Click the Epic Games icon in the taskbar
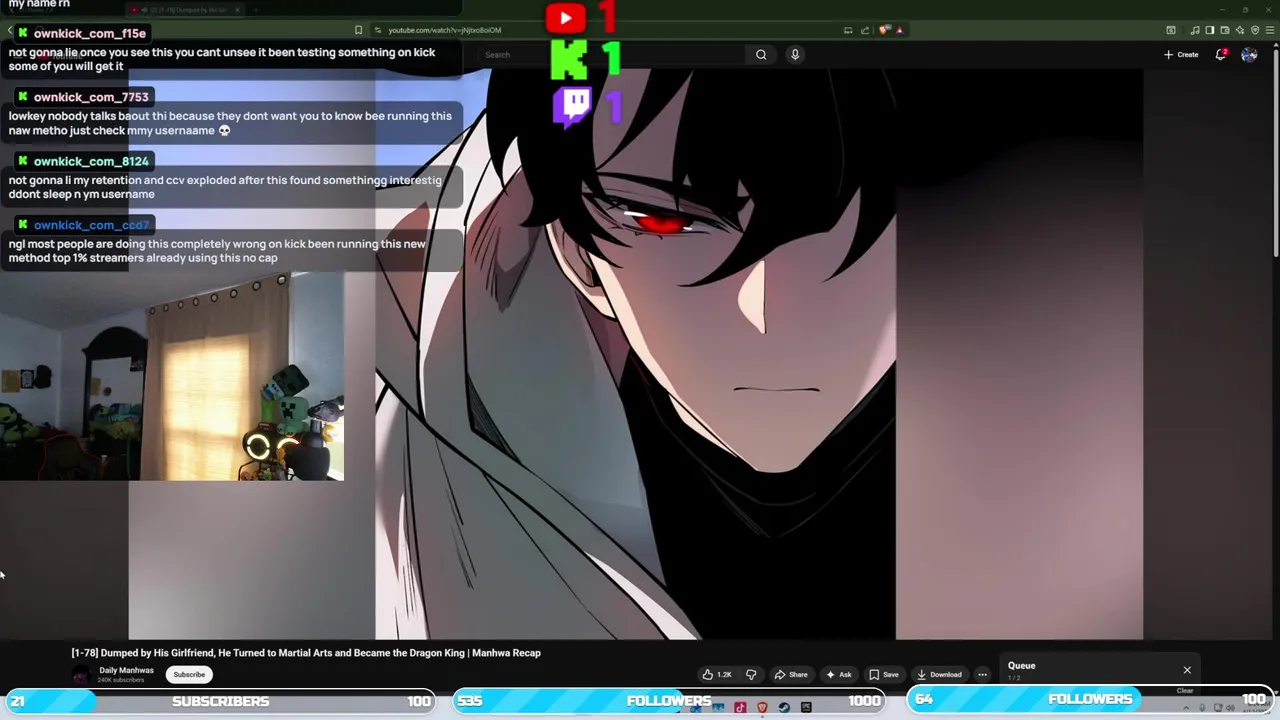 pos(806,708)
